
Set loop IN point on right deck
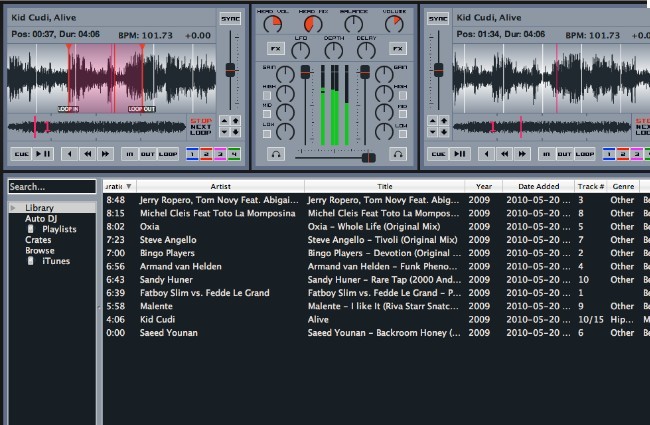click(547, 154)
